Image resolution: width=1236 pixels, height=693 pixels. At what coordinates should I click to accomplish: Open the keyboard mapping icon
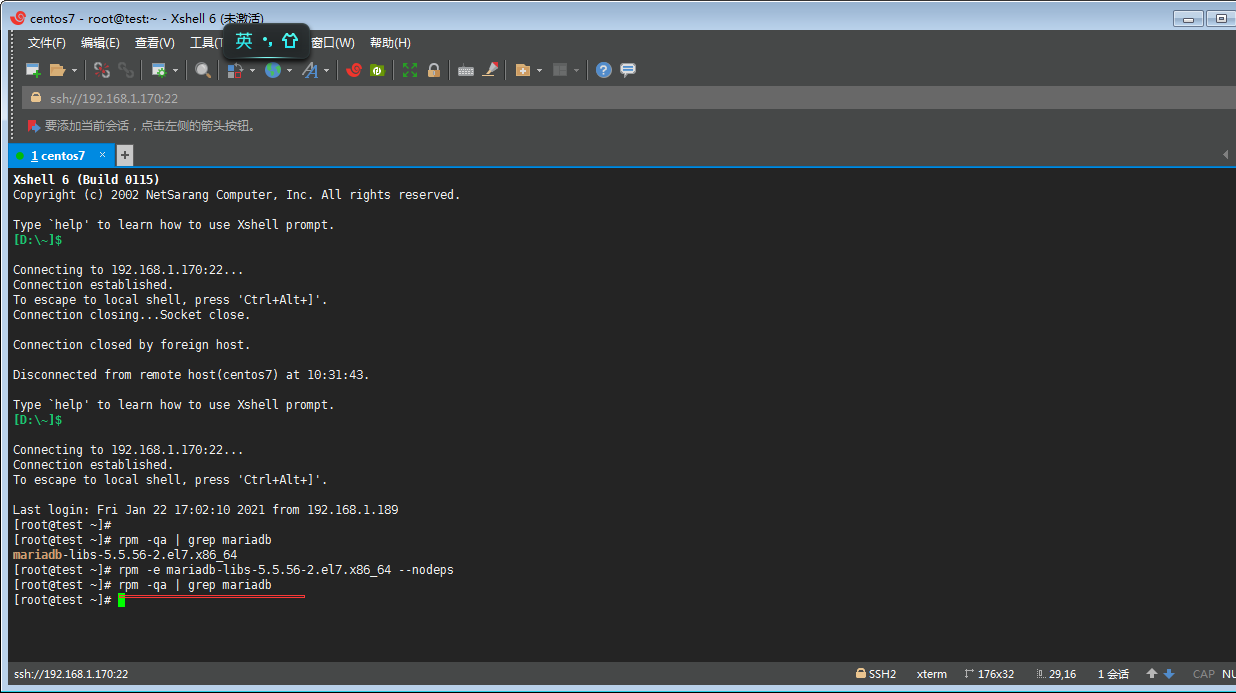[x=465, y=70]
